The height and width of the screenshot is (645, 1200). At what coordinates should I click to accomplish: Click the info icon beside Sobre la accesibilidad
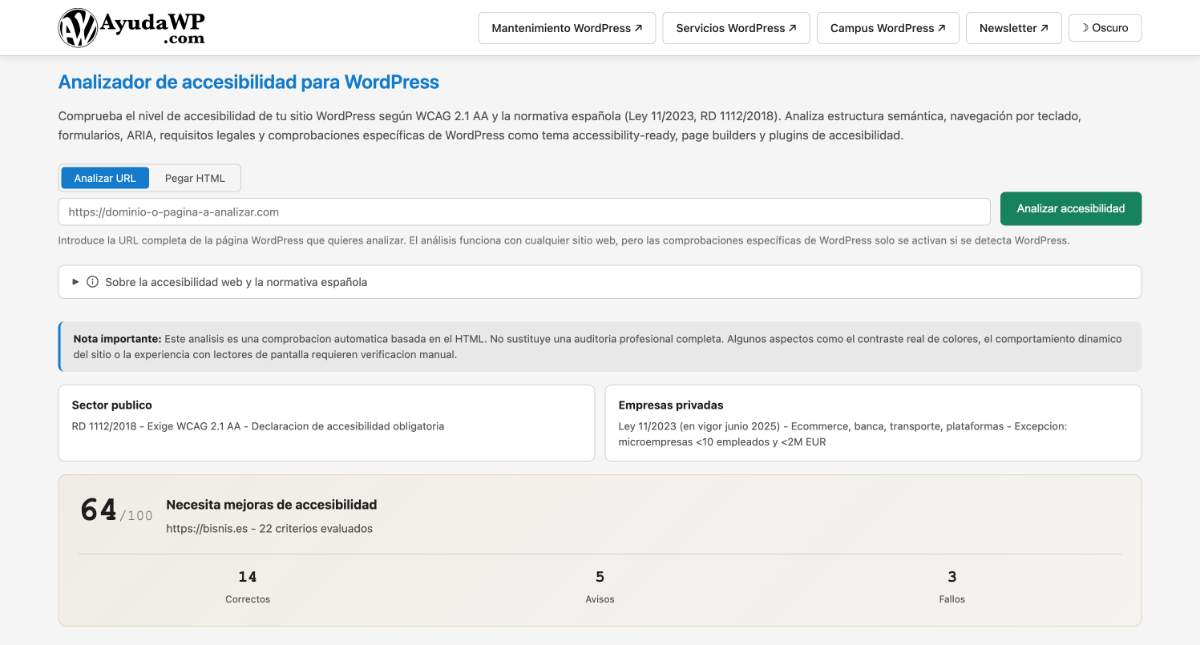point(92,282)
